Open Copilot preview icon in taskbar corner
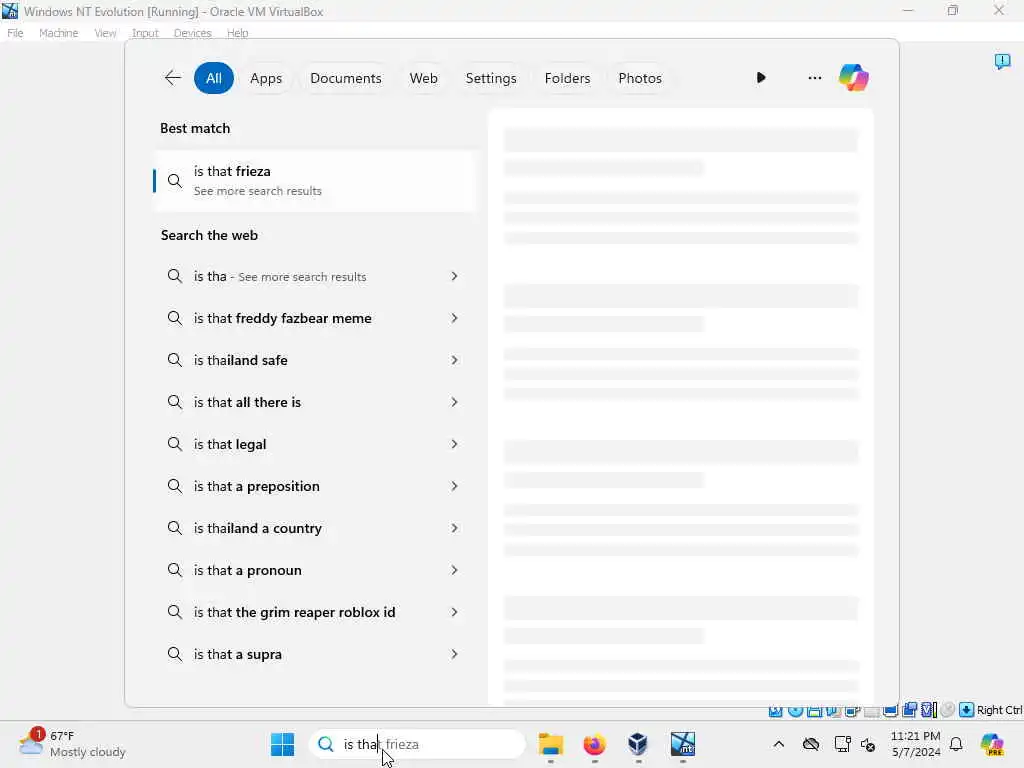Screen dimensions: 1024x768 [992, 744]
